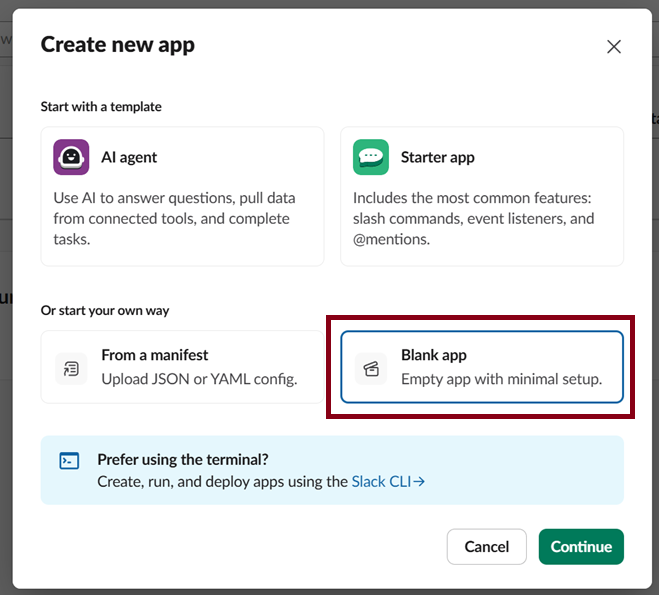The height and width of the screenshot is (595, 659).
Task: Select the AI agent template title
Action: point(129,157)
